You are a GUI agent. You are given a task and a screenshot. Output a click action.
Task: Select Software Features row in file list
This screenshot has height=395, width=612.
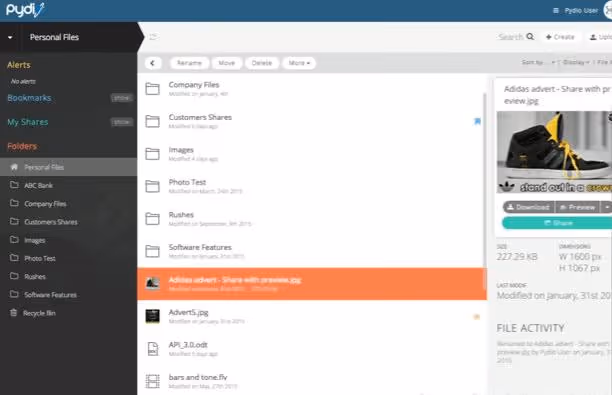point(311,251)
